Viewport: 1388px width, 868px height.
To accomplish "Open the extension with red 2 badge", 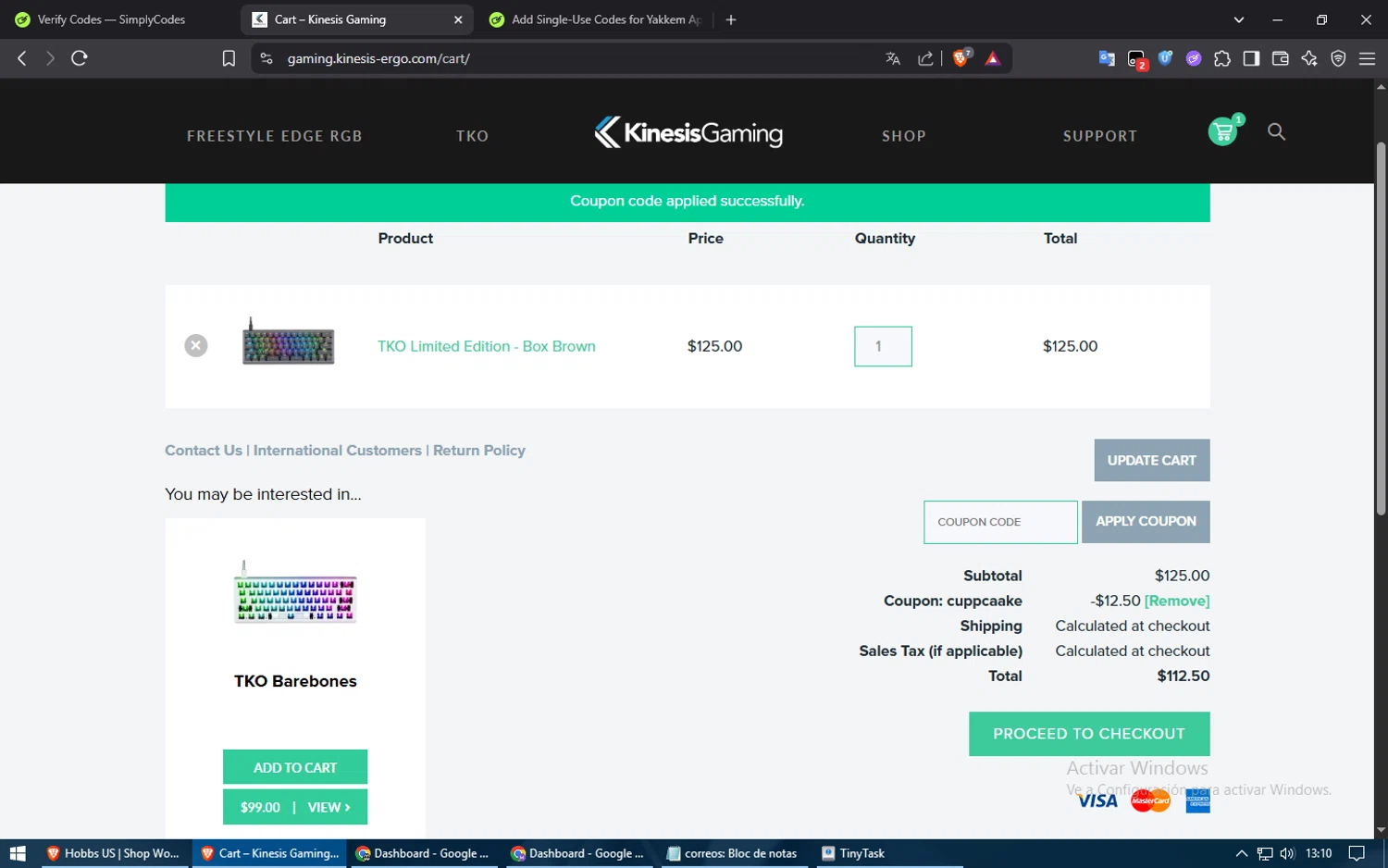I will pos(1137,59).
